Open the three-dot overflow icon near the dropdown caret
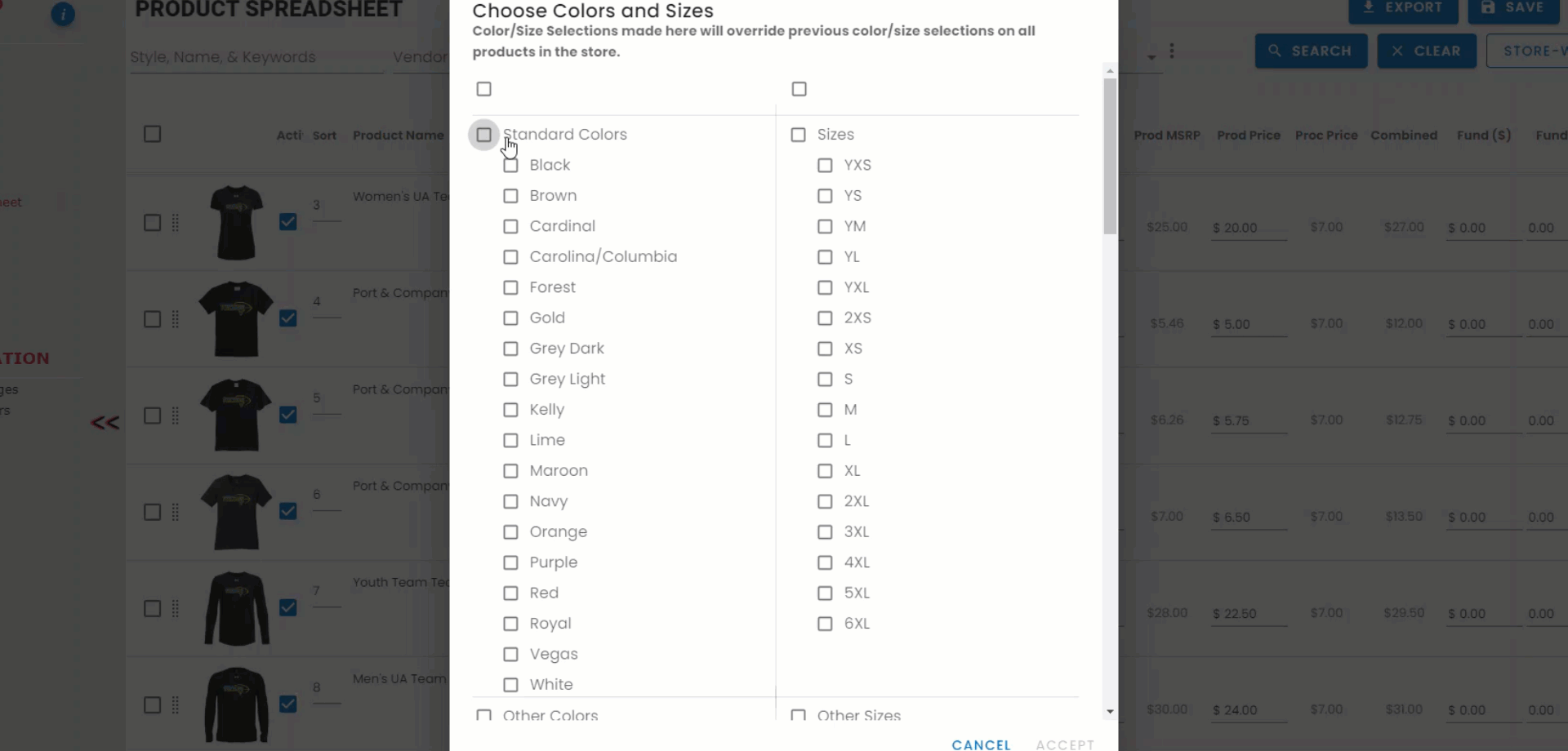Viewport: 1568px width, 751px height. click(1173, 51)
